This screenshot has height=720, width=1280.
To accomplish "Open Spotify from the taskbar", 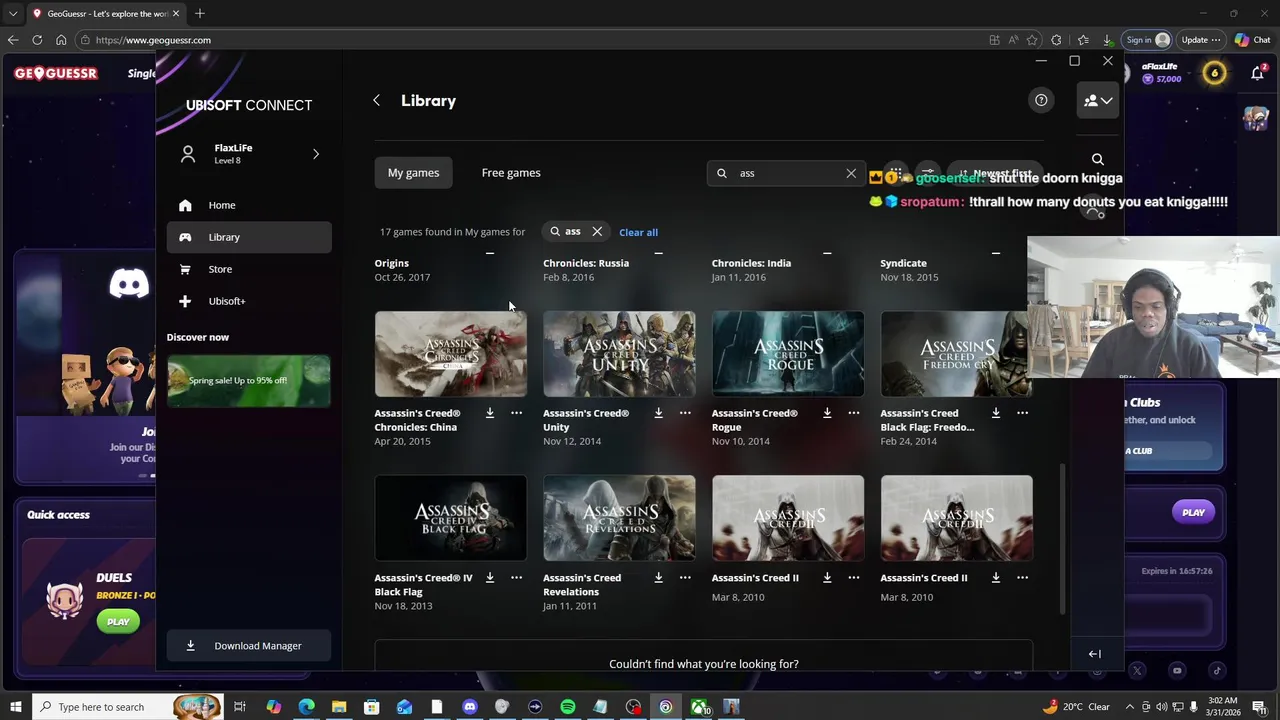I will pyautogui.click(x=567, y=707).
